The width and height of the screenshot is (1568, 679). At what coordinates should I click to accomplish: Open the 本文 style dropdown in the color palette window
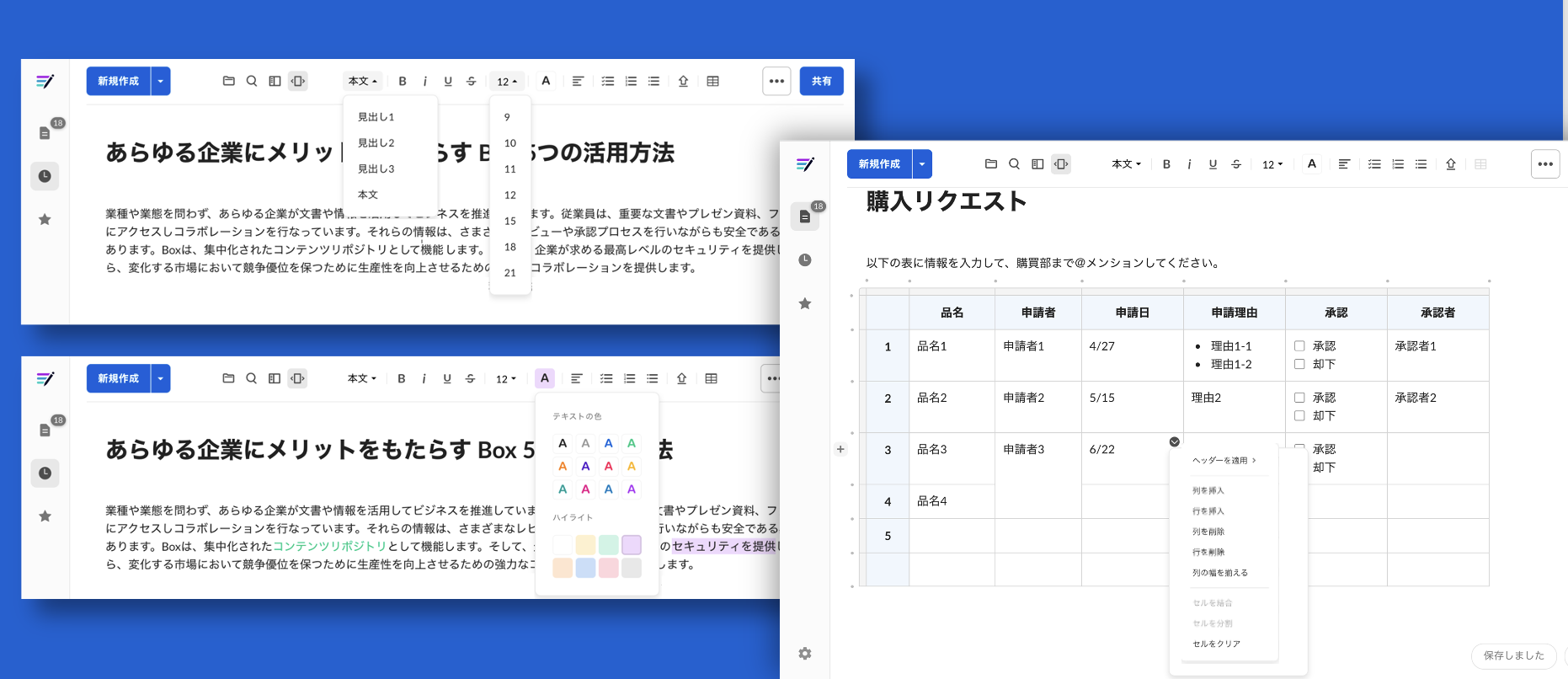362,378
